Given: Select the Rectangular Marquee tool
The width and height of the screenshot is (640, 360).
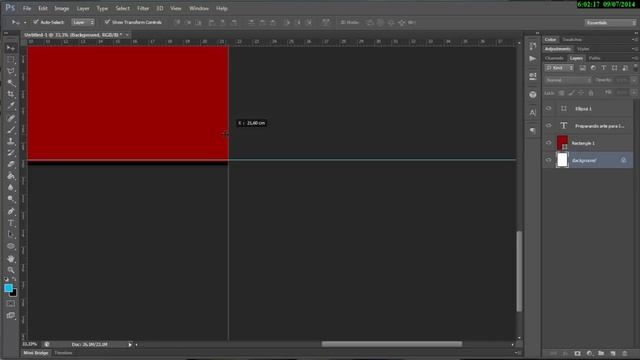Looking at the screenshot, I should pos(11,60).
